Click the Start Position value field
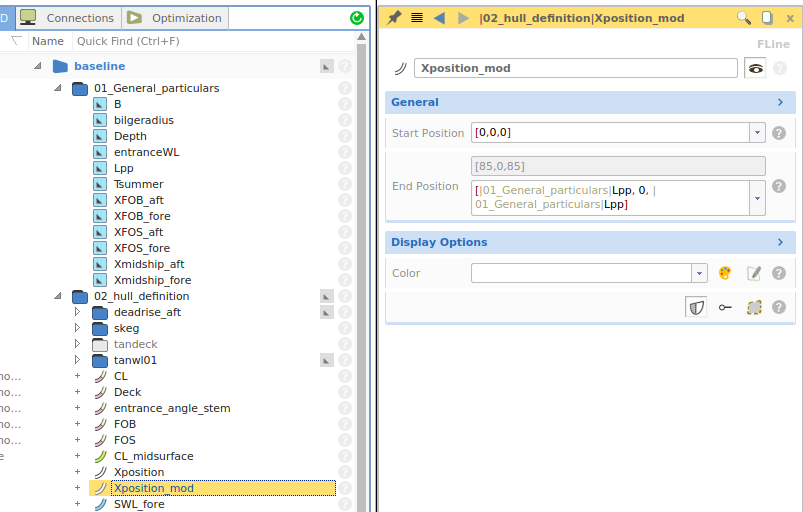Screen dimensions: 803x512 (x=610, y=133)
